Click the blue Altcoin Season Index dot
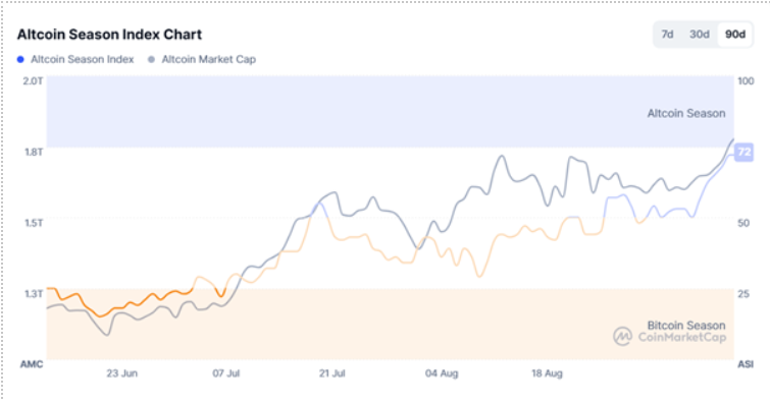The image size is (770, 404). pyautogui.click(x=21, y=60)
